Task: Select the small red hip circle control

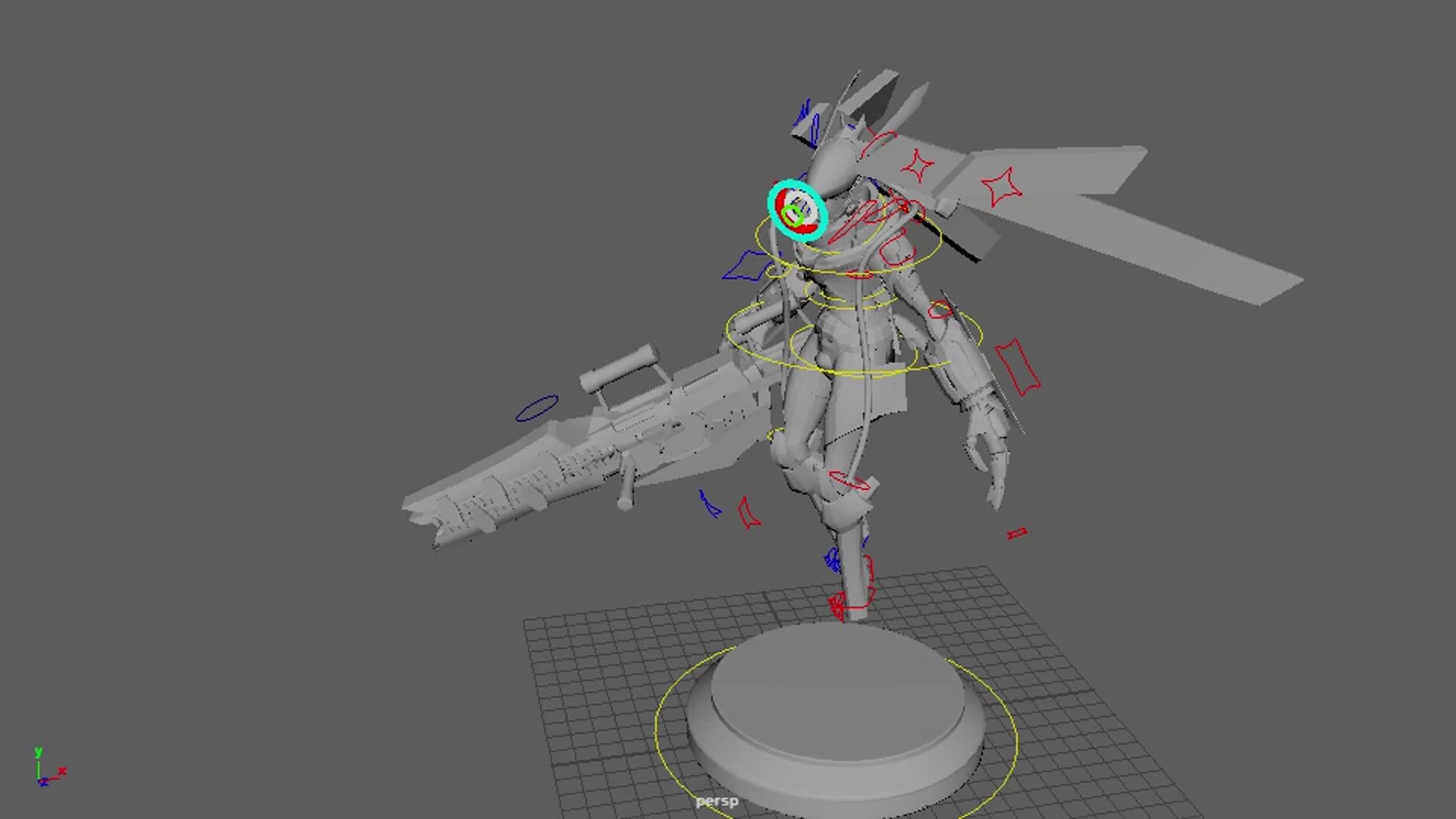Action: 849,481
